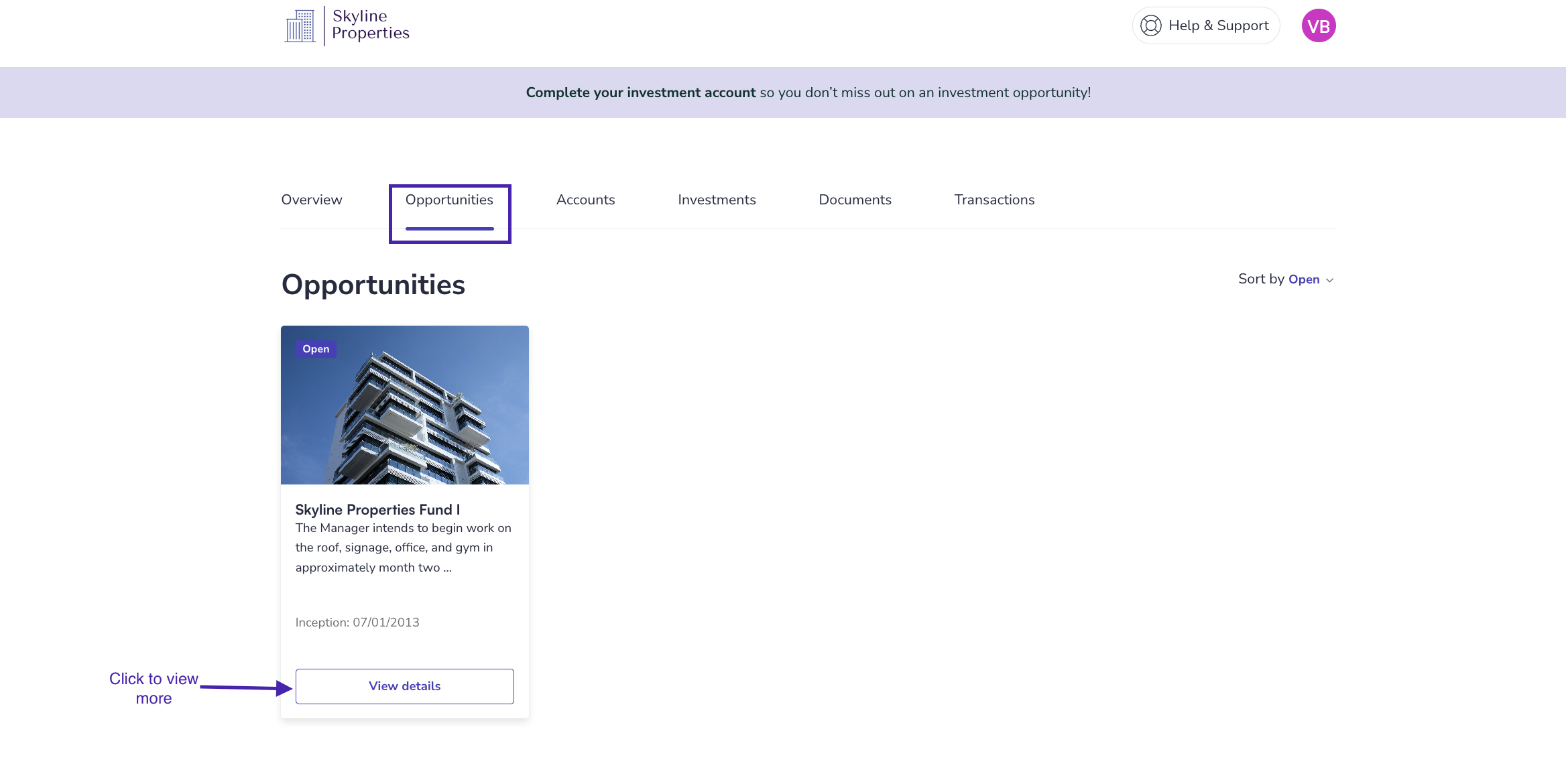This screenshot has width=1566, height=784.
Task: Switch to the Documents tab
Action: pos(855,200)
